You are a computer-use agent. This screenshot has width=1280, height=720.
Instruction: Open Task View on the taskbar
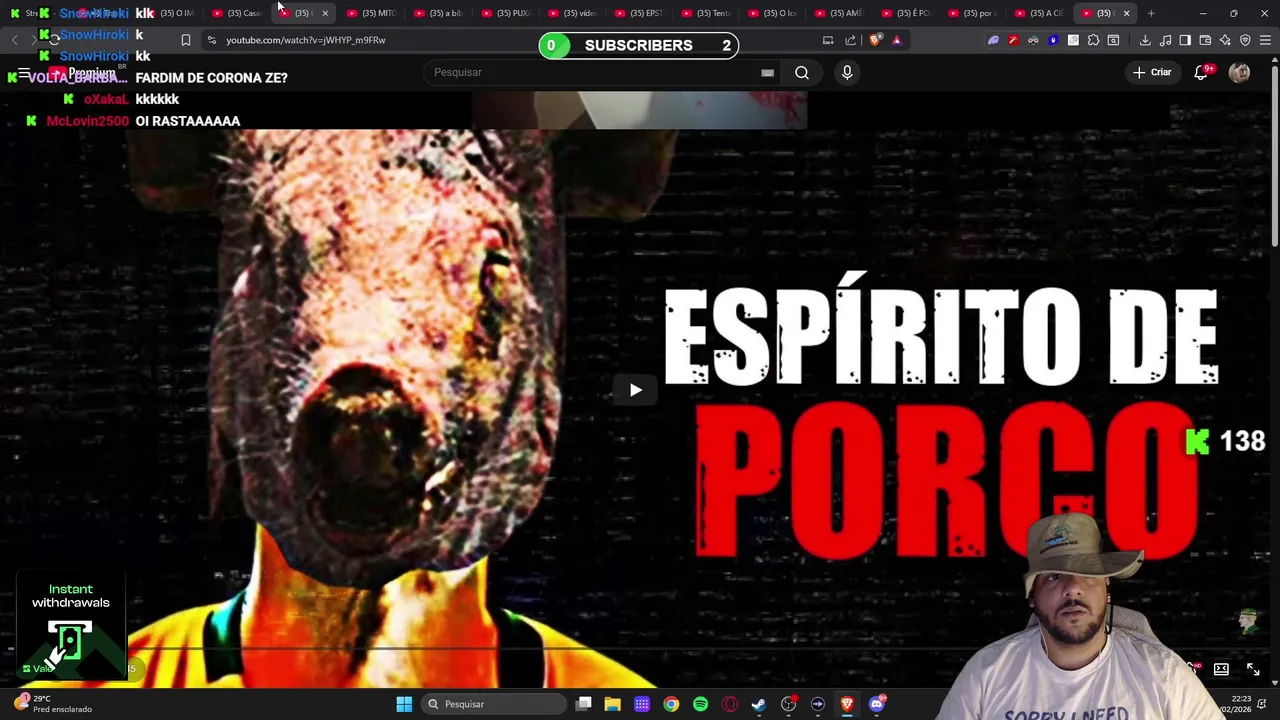click(584, 704)
